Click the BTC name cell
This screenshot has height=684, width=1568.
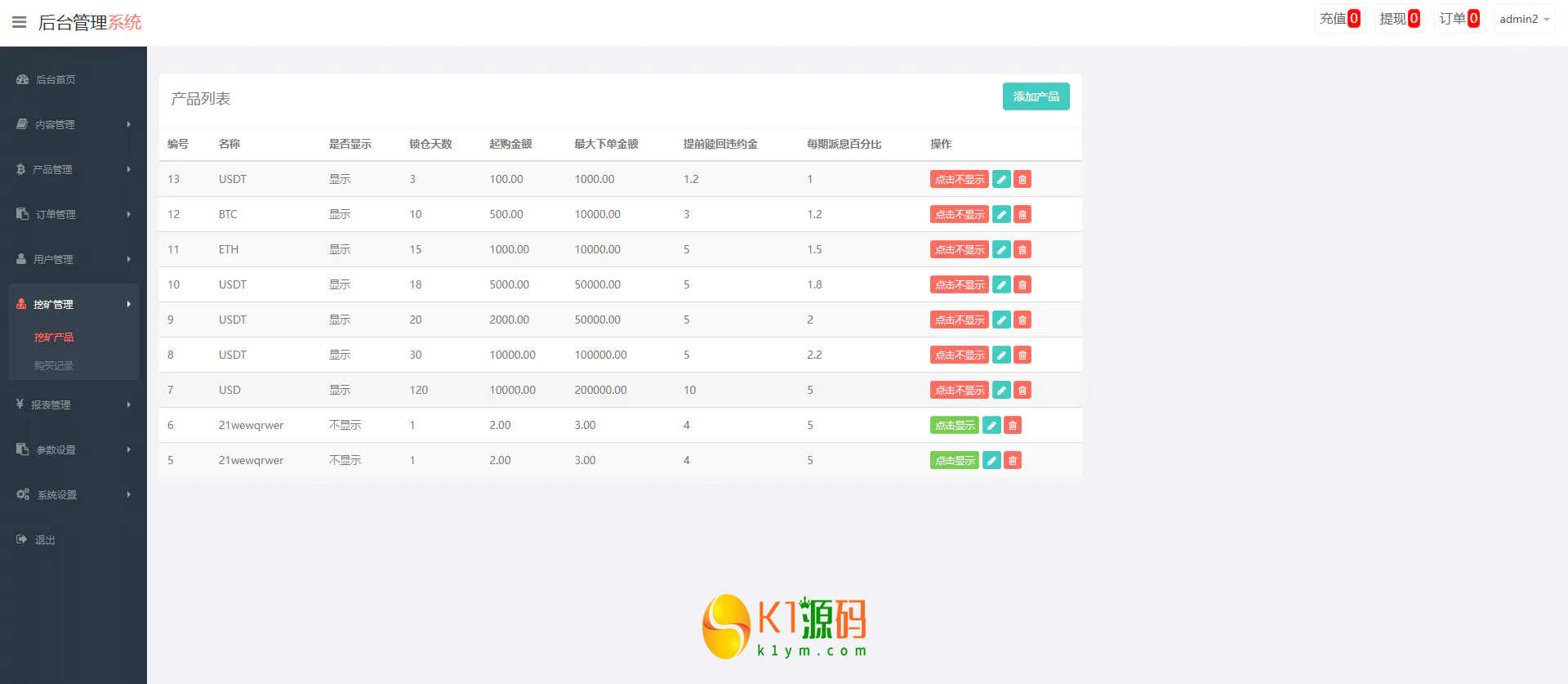pos(228,214)
